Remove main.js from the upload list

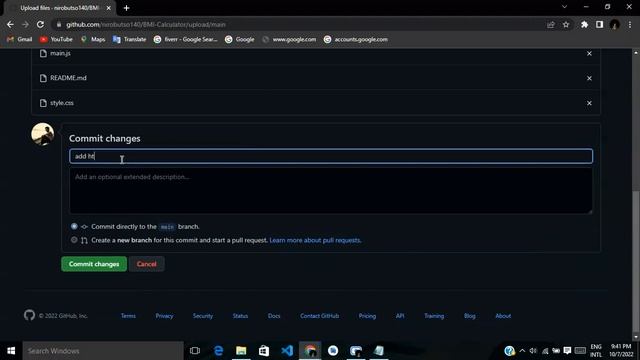click(589, 53)
